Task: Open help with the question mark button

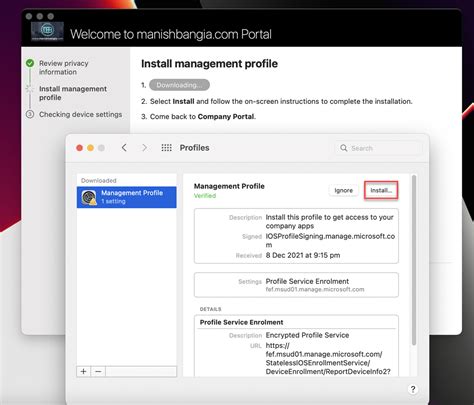Action: click(413, 389)
